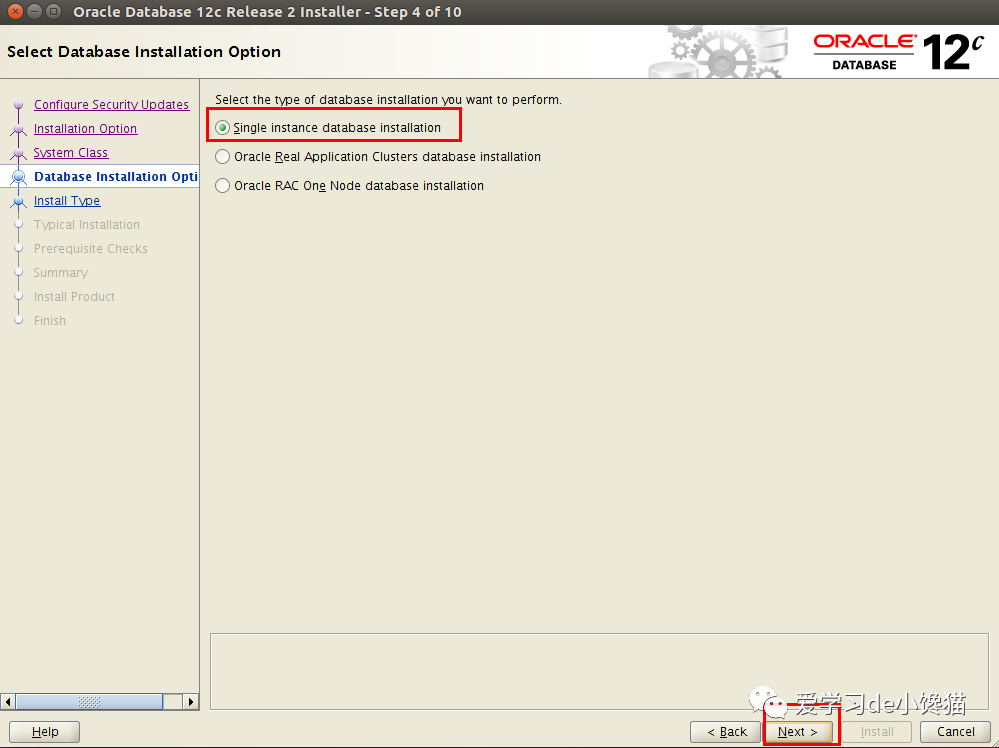The image size is (999, 748).
Task: Jump to Install Type step
Action: click(67, 201)
